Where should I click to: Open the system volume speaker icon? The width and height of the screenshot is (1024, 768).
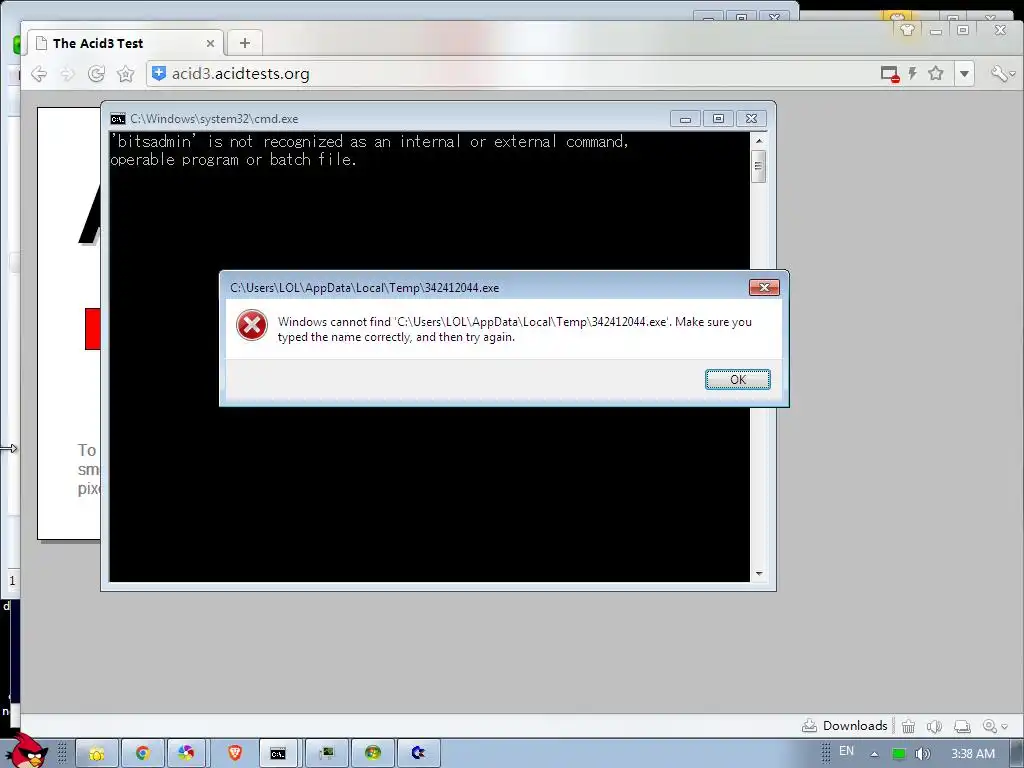point(923,754)
